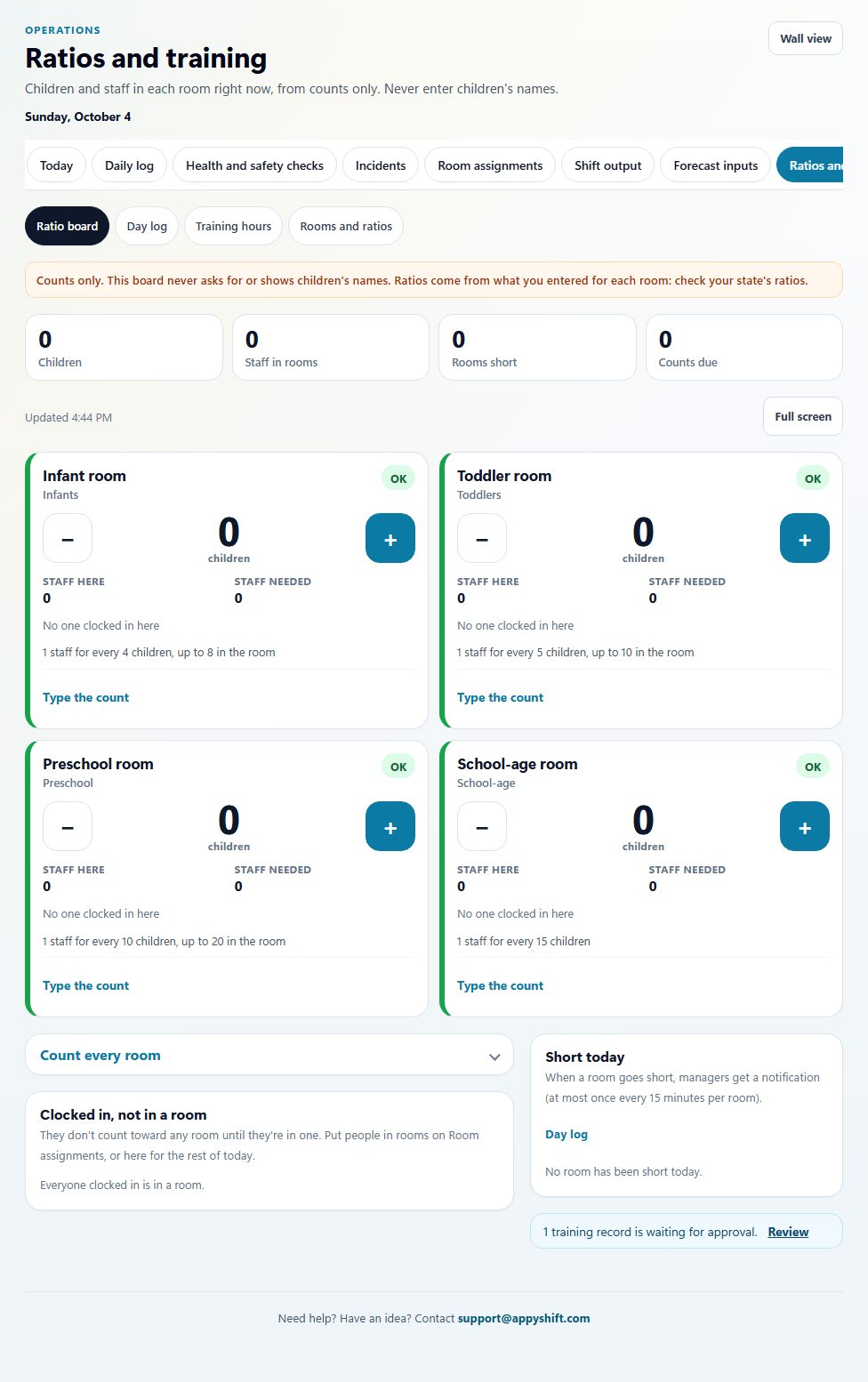Viewport: 868px width, 1382px height.
Task: Click Type the count for Toddler room
Action: coord(501,697)
